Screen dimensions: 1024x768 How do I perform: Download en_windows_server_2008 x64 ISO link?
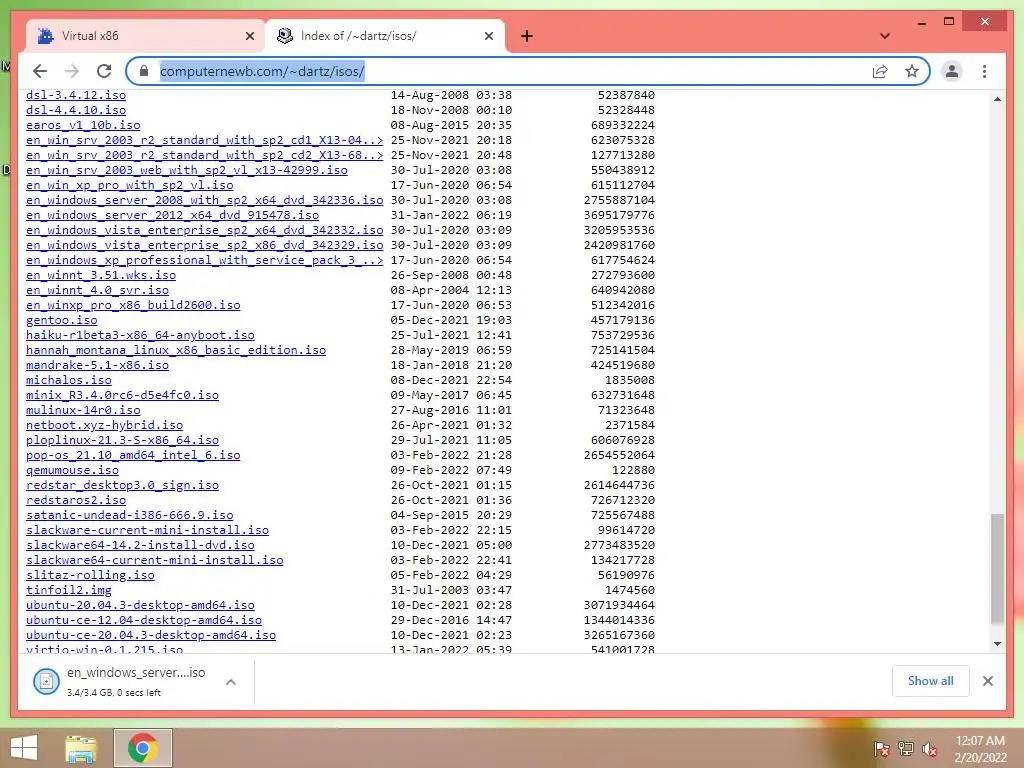(x=204, y=200)
